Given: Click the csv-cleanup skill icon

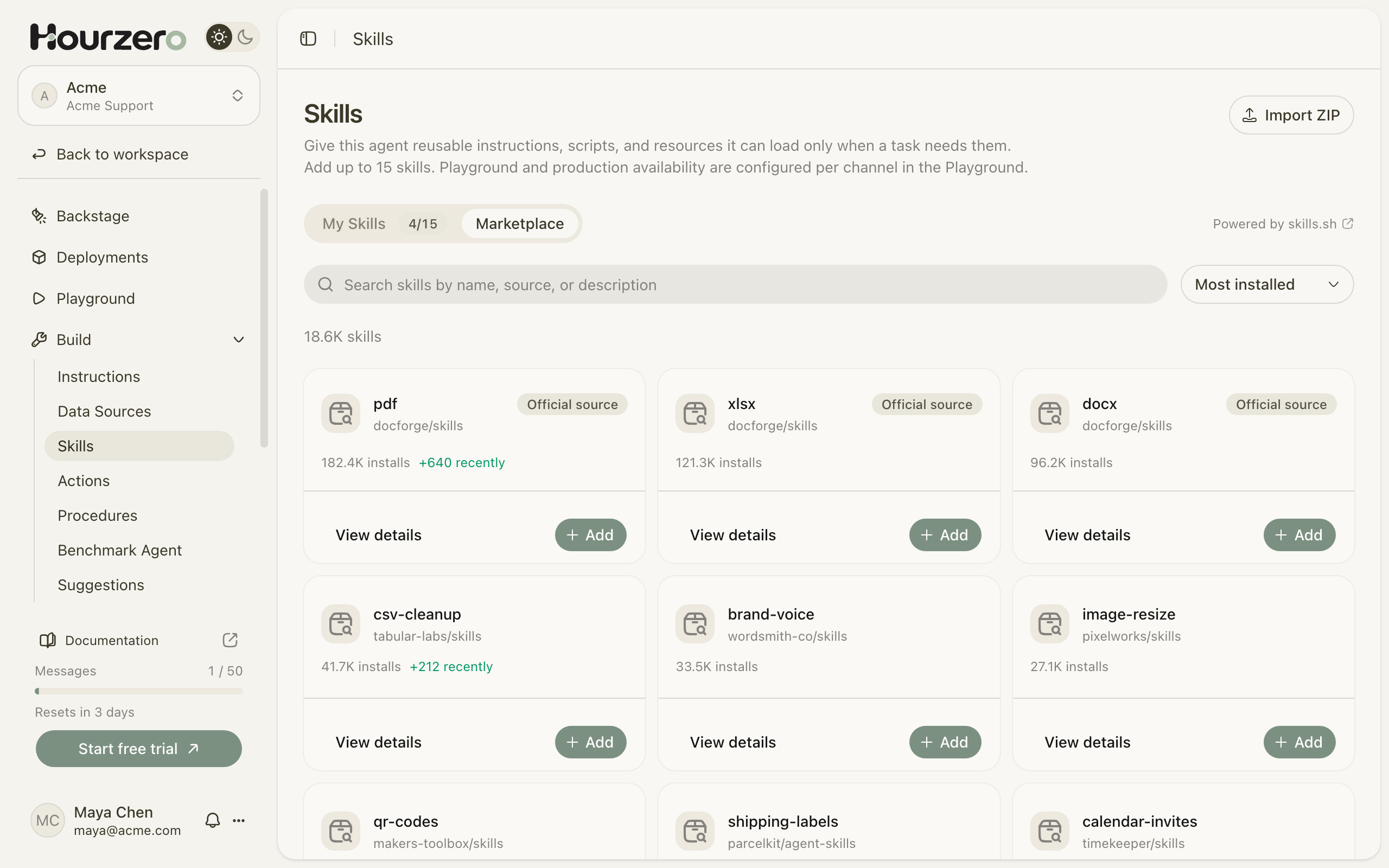Looking at the screenshot, I should (341, 623).
